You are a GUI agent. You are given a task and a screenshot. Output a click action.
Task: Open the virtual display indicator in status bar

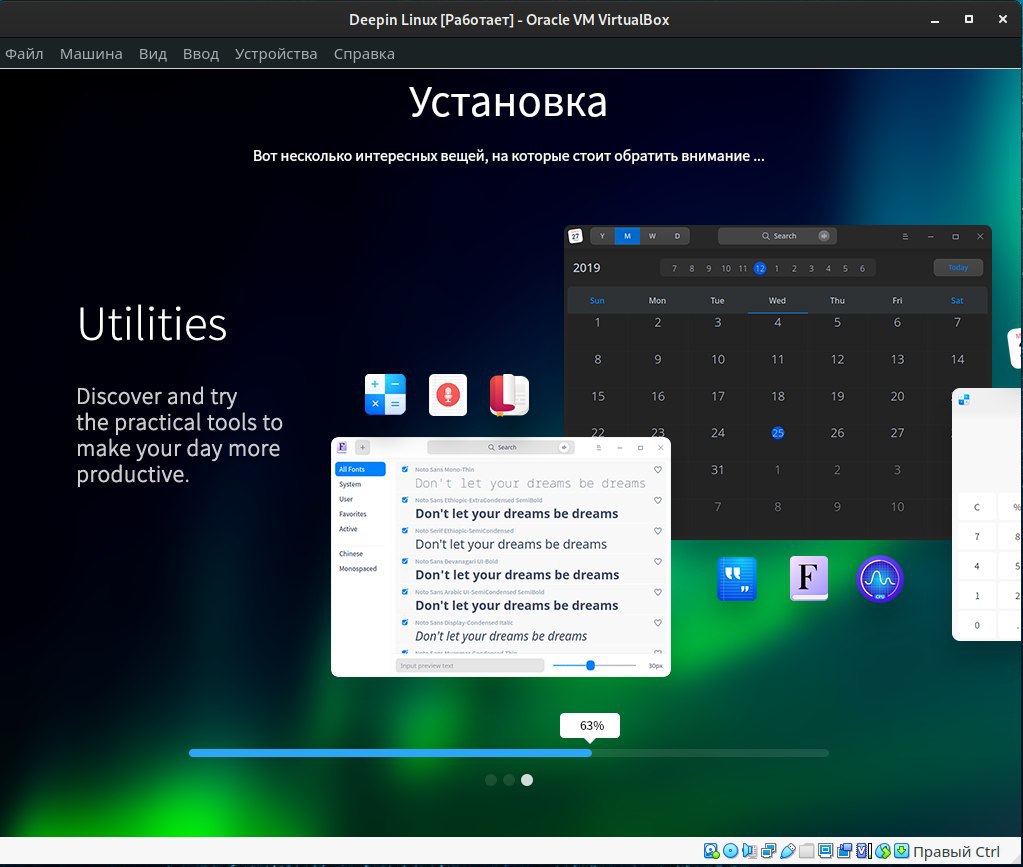(825, 851)
